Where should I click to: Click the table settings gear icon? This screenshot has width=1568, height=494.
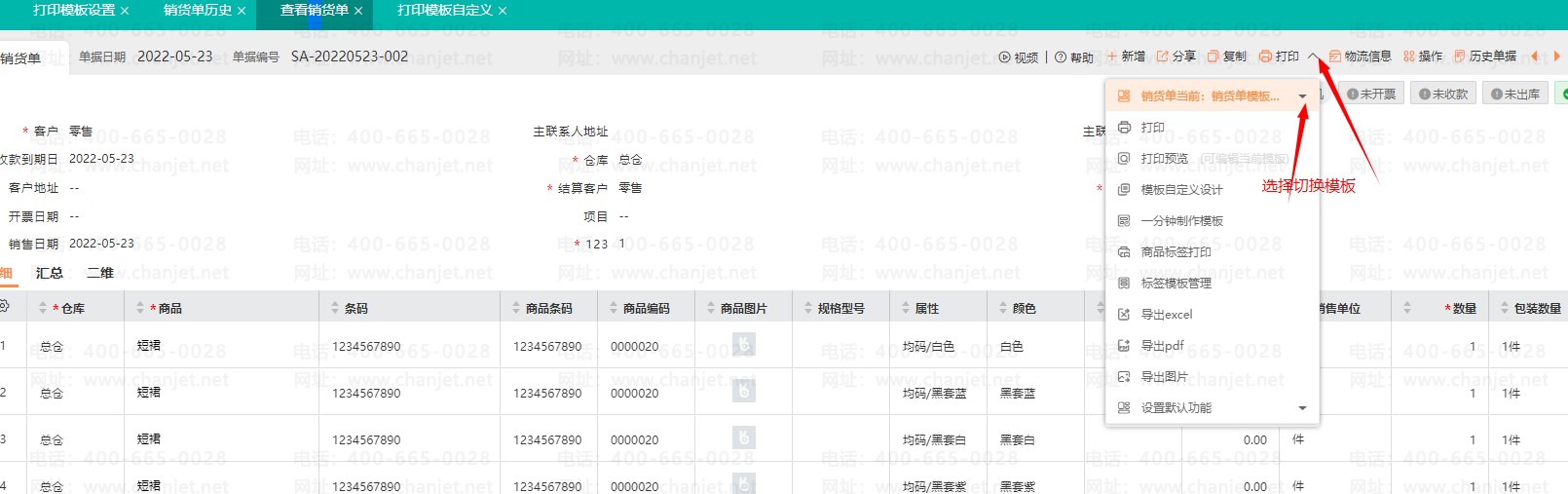coord(4,307)
